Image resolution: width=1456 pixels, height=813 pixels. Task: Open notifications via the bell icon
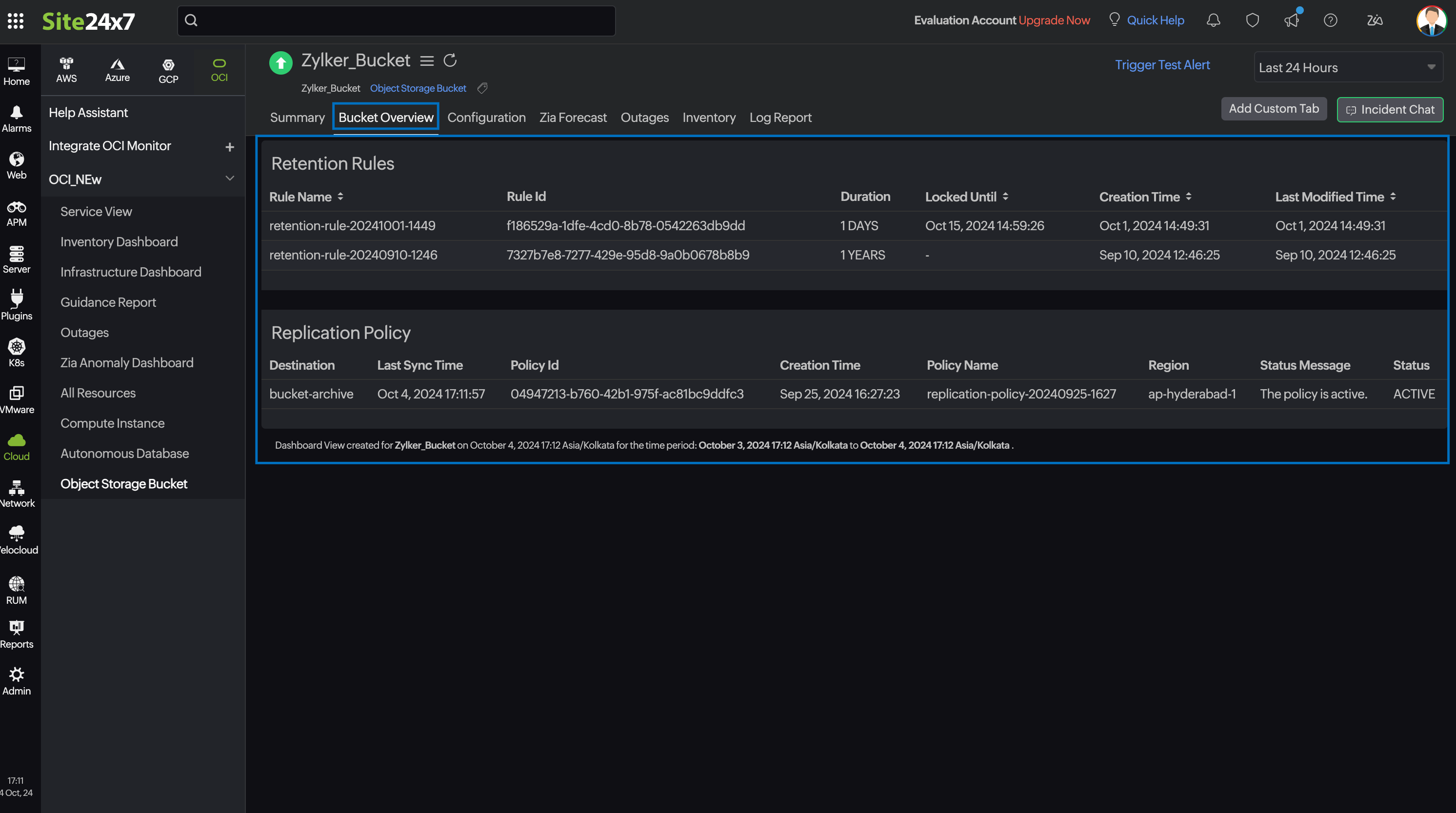pyautogui.click(x=1213, y=20)
